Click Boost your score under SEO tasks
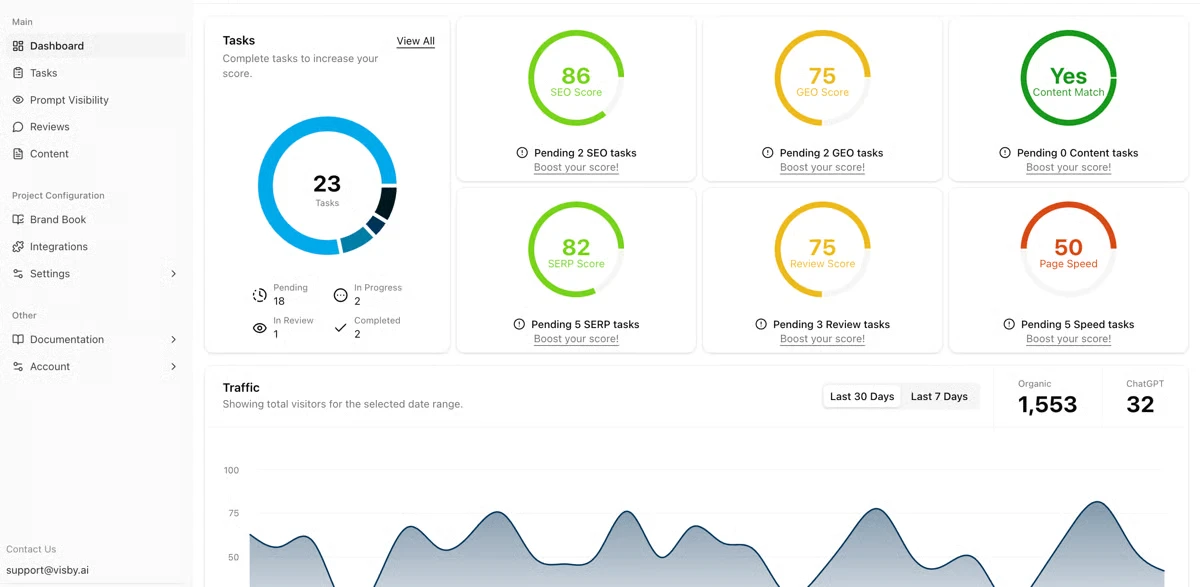The width and height of the screenshot is (1200, 587). coord(576,168)
